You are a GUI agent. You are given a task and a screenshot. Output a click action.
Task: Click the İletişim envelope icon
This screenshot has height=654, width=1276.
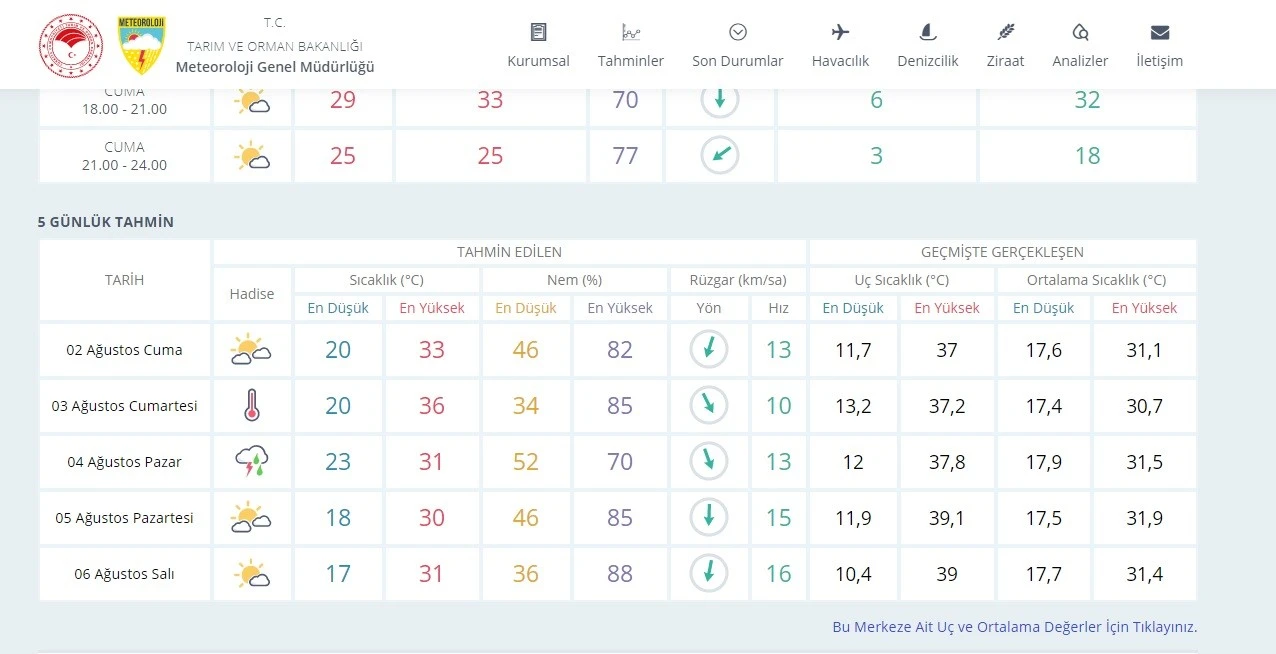(x=1160, y=32)
